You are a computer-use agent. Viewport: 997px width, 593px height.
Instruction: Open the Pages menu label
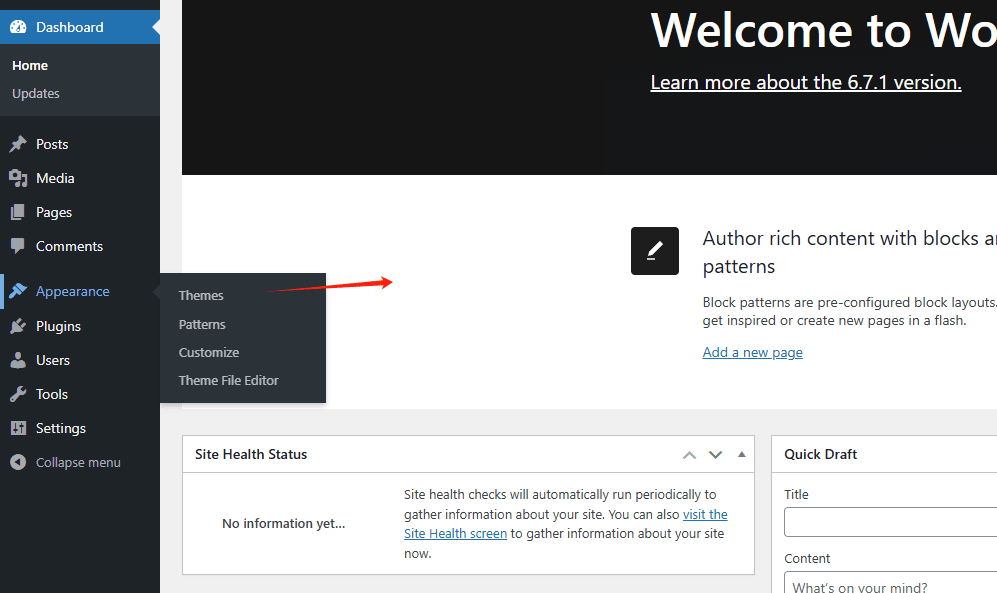[x=54, y=212]
